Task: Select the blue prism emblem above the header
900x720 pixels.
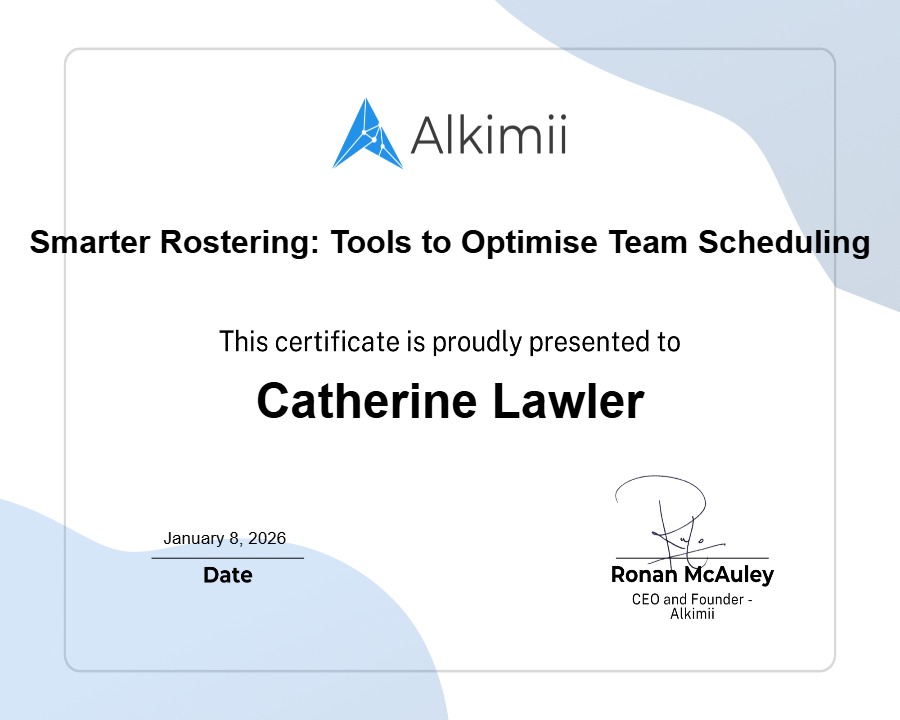Action: (365, 133)
